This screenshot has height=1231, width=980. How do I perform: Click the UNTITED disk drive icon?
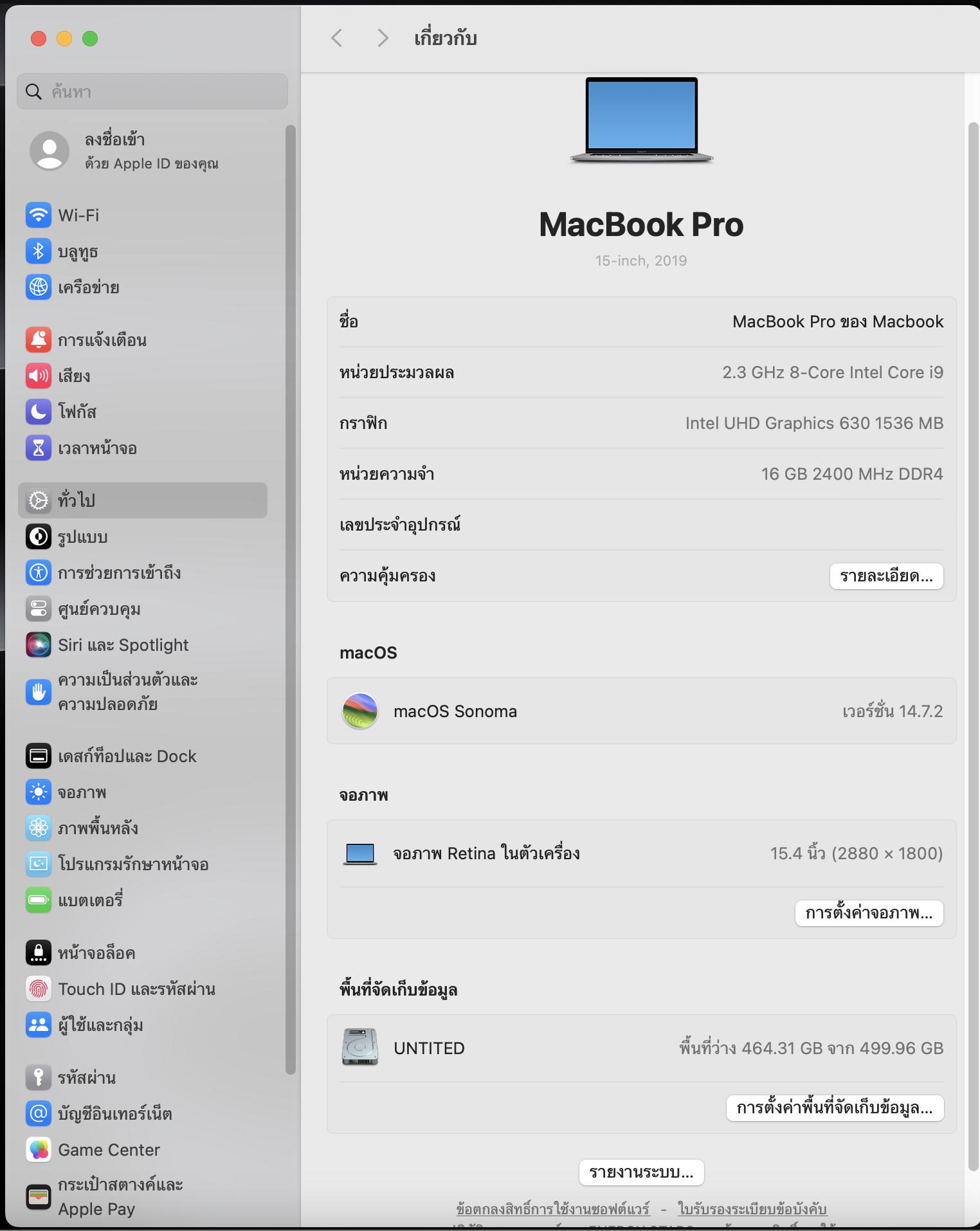(360, 1047)
